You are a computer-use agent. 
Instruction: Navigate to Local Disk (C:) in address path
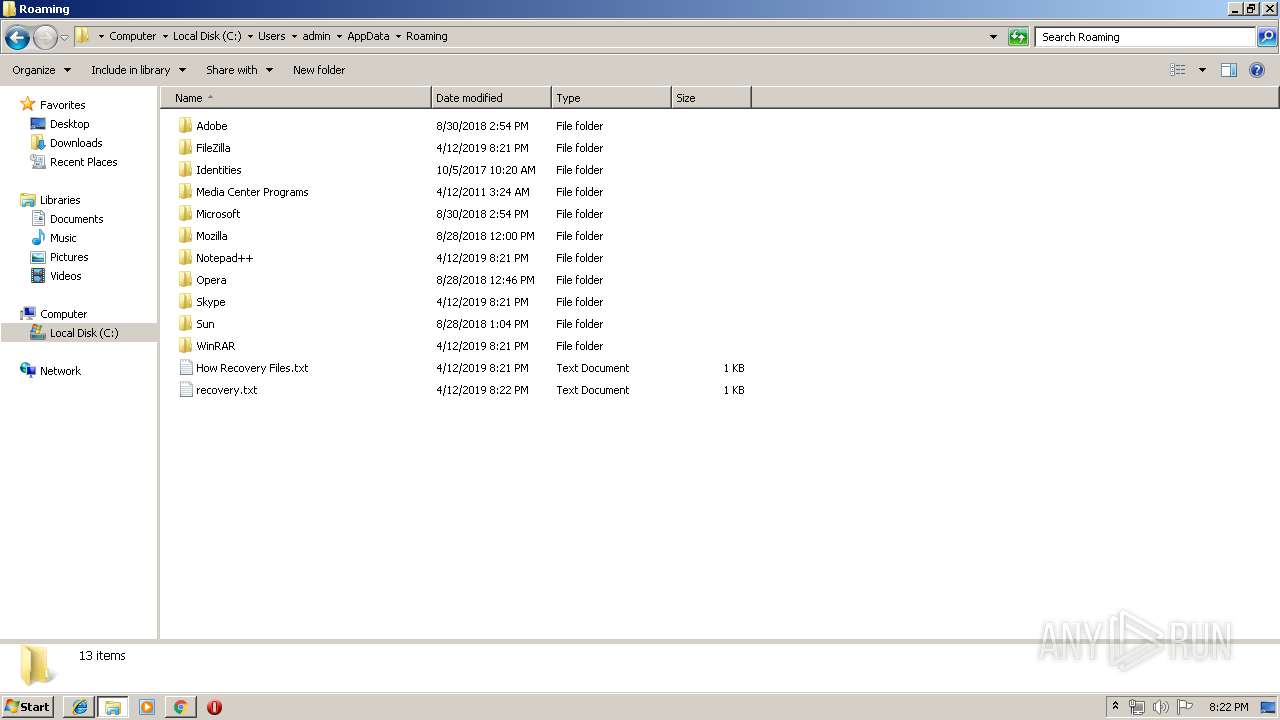click(207, 37)
